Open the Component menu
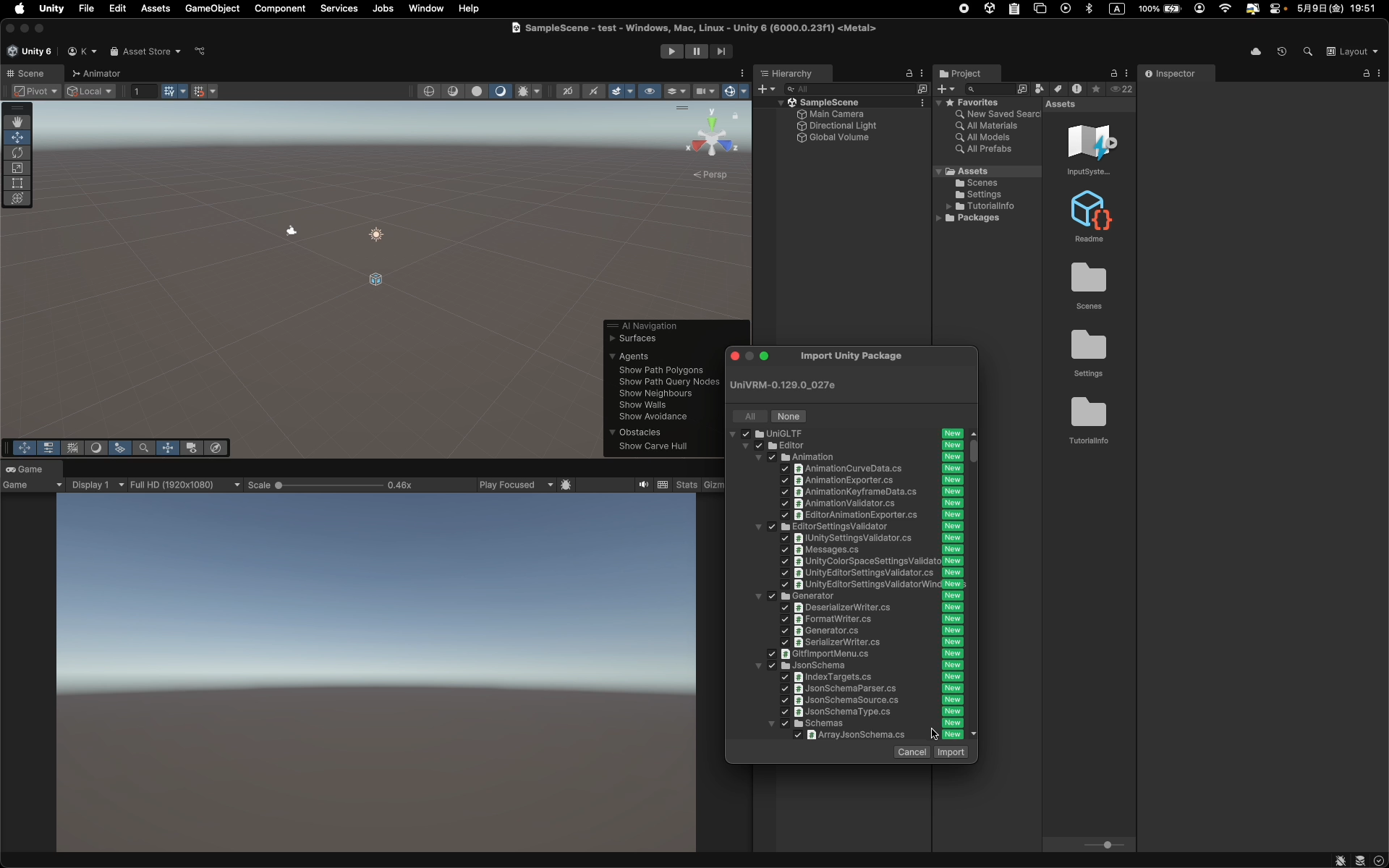 (x=279, y=9)
